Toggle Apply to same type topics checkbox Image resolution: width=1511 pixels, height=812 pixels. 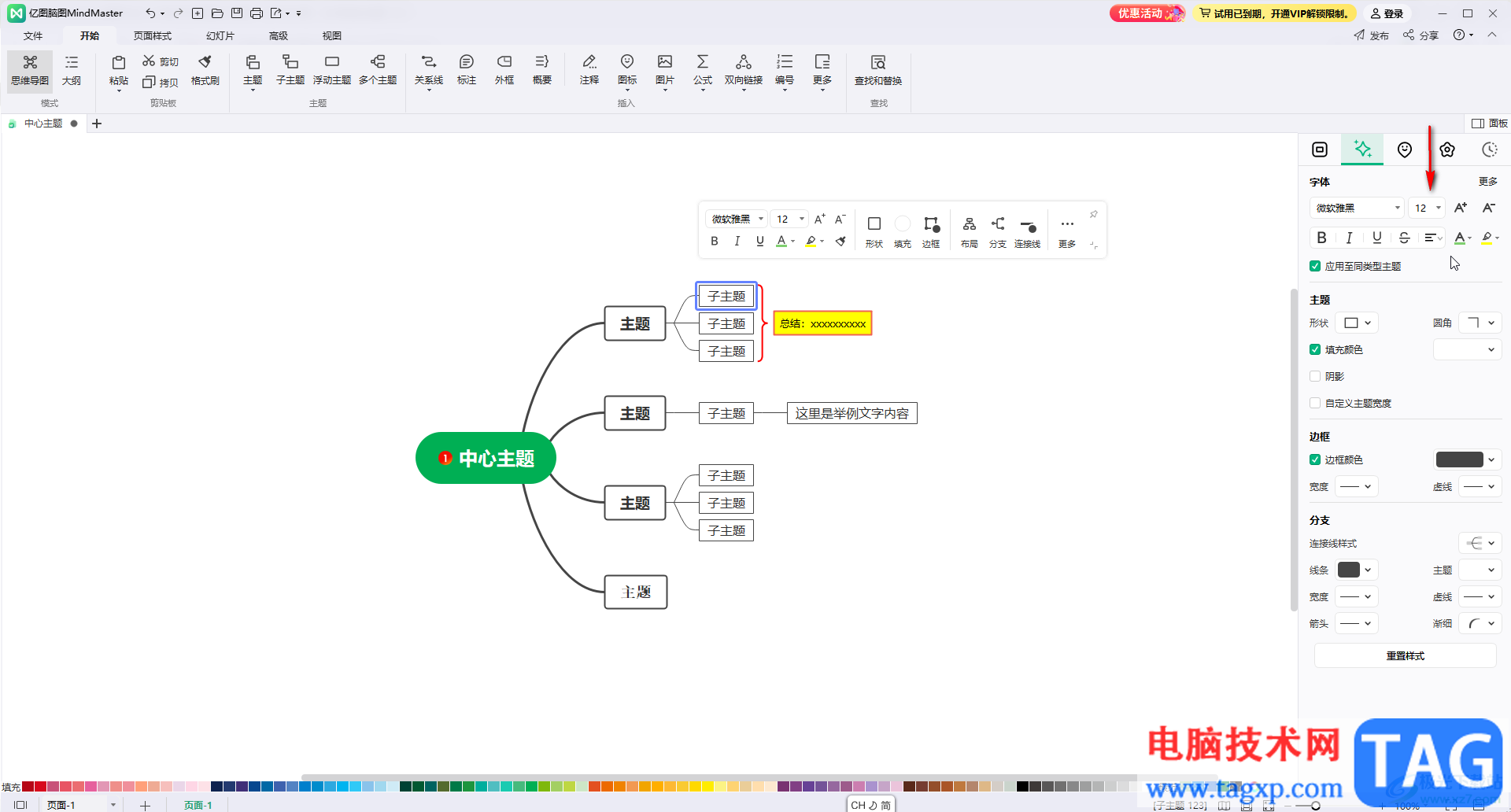pos(1315,266)
